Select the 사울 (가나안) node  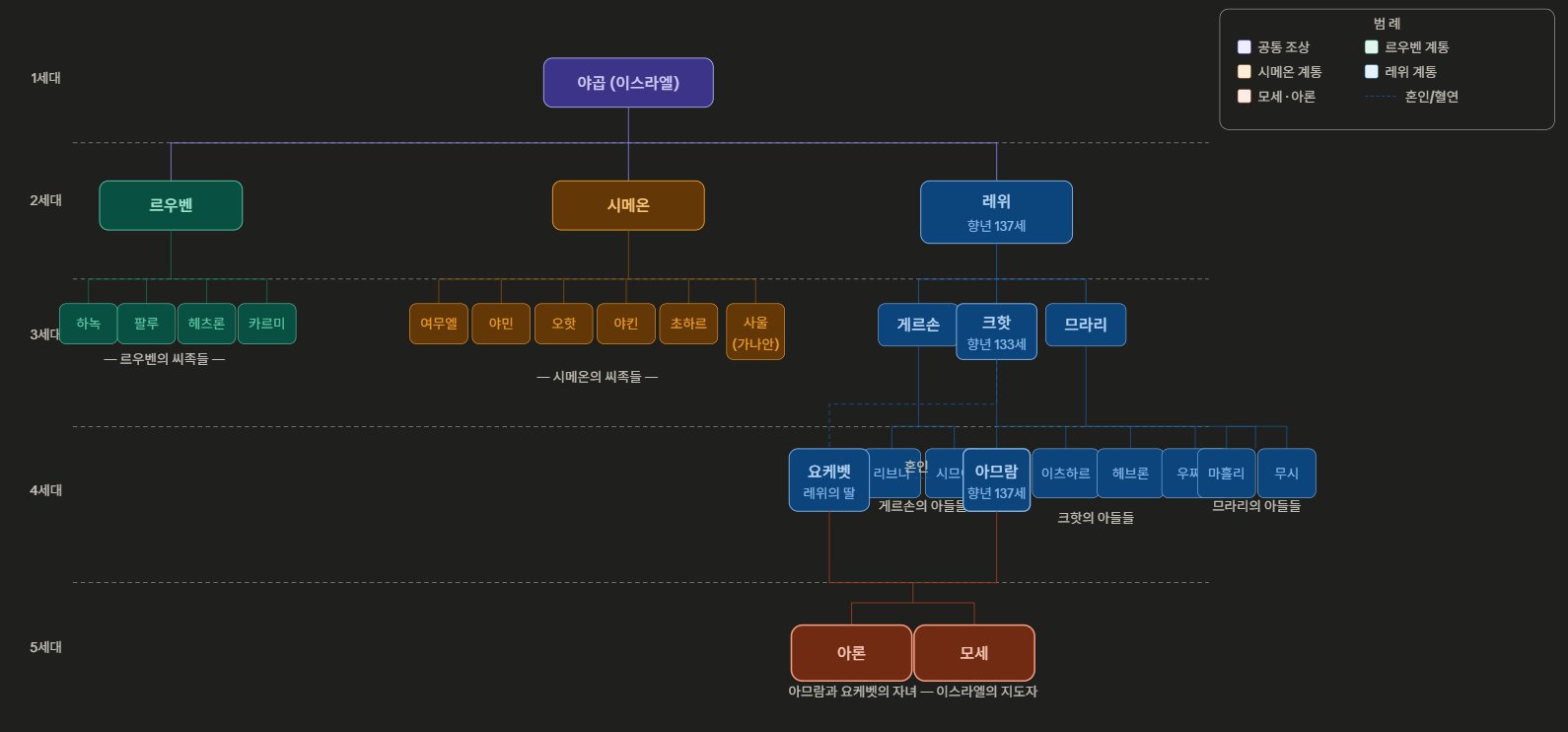[755, 332]
